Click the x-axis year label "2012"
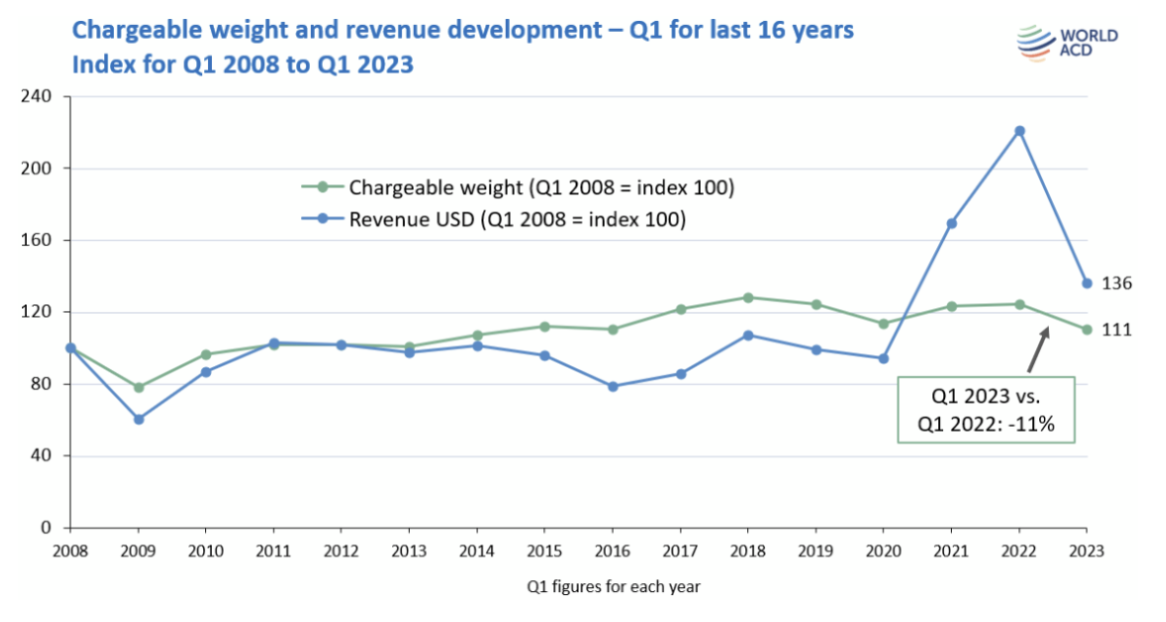Screen dimensions: 1166x622 point(341,551)
